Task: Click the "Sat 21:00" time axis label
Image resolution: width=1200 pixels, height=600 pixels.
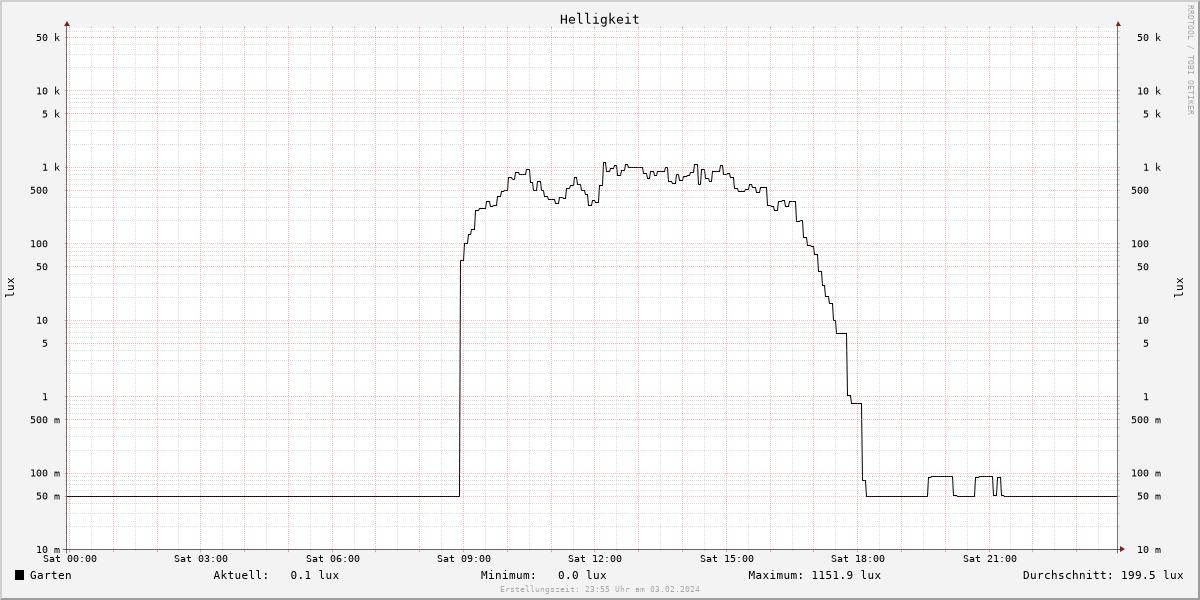Action: coord(990,559)
